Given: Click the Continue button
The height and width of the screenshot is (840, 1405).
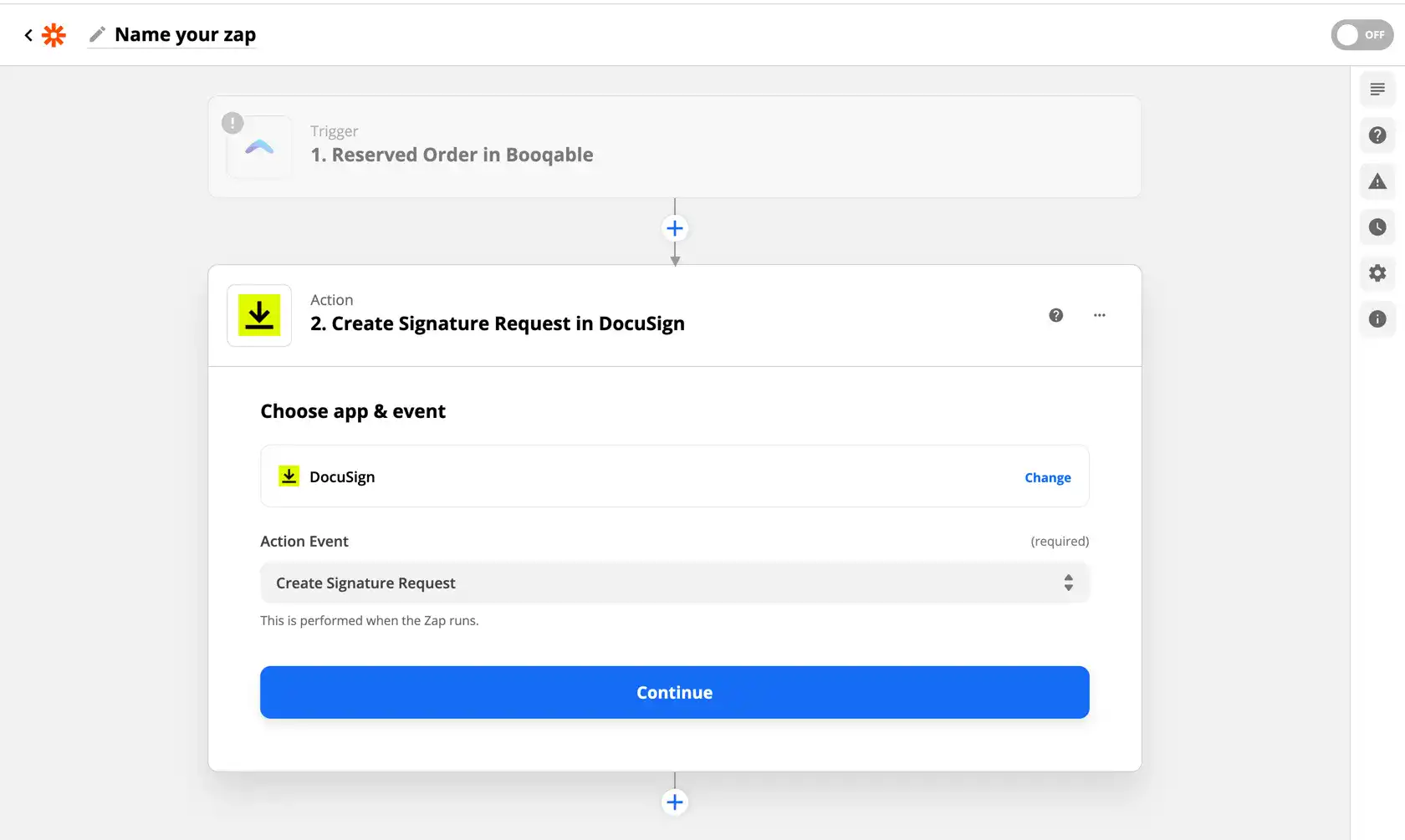Looking at the screenshot, I should click(674, 692).
